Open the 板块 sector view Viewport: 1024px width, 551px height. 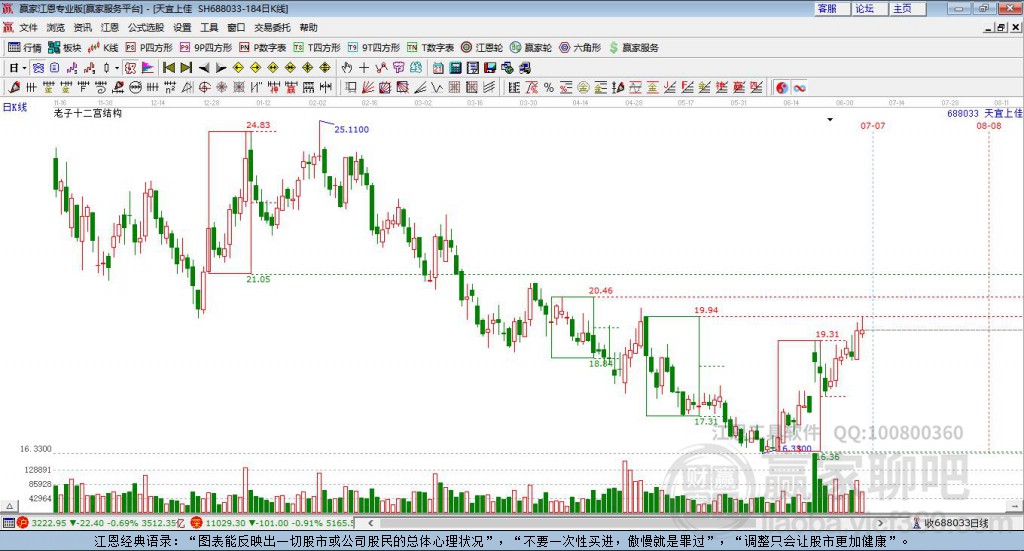pos(64,48)
